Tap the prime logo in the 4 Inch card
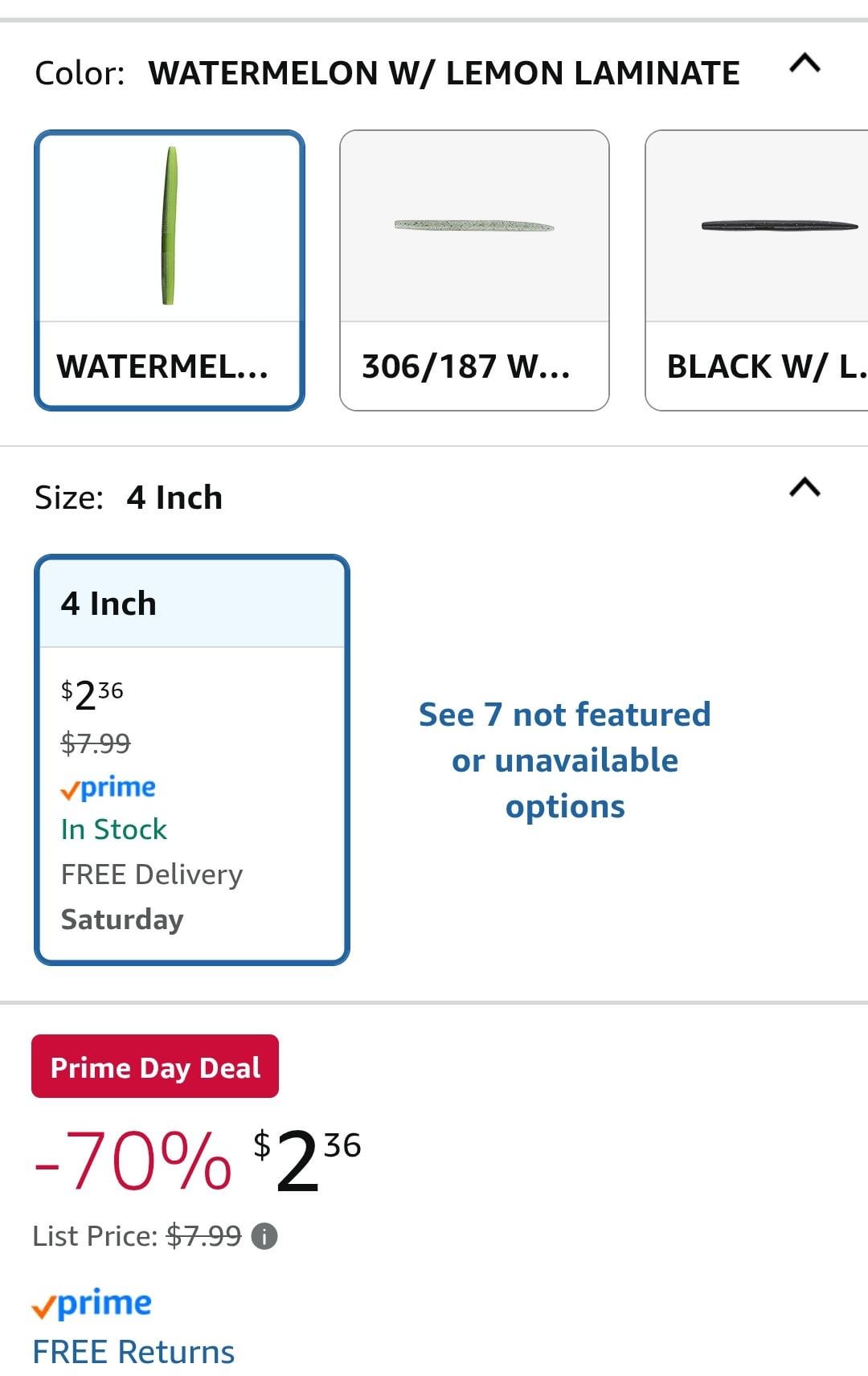868x1376 pixels. click(108, 788)
